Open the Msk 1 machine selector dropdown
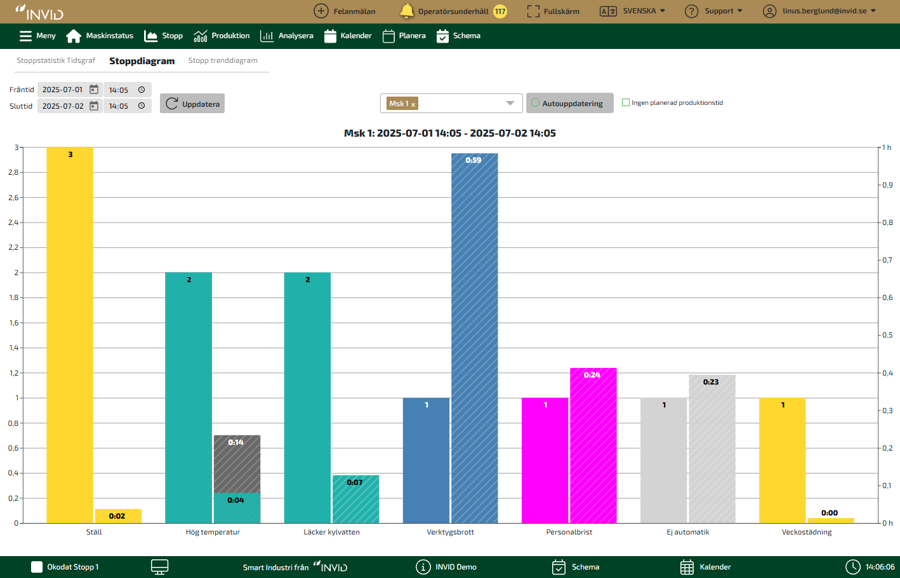This screenshot has height=578, width=900. pyautogui.click(x=511, y=101)
